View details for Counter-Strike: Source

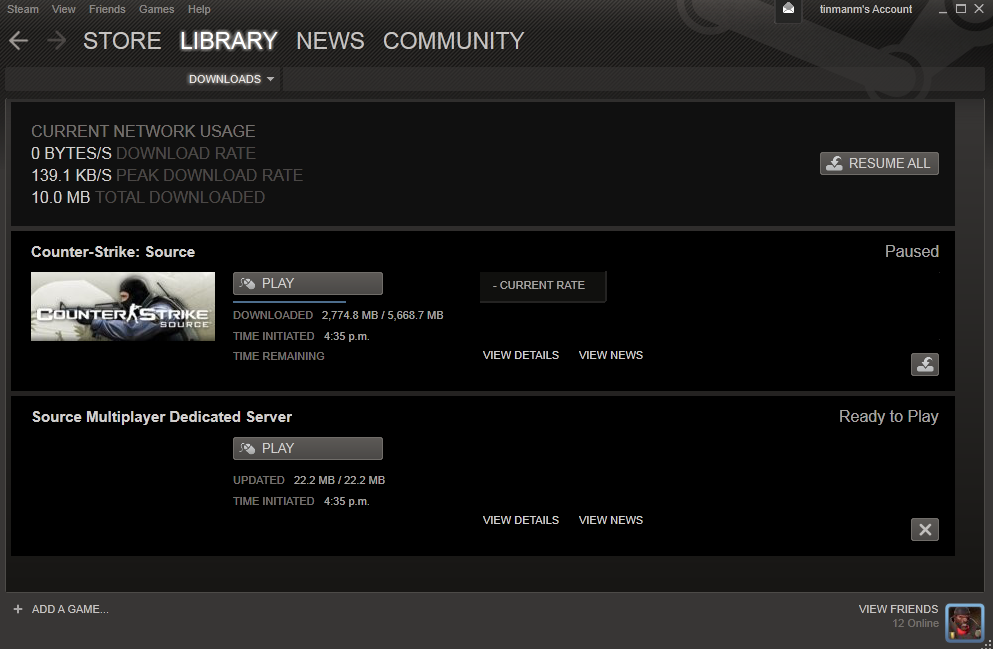coord(521,355)
